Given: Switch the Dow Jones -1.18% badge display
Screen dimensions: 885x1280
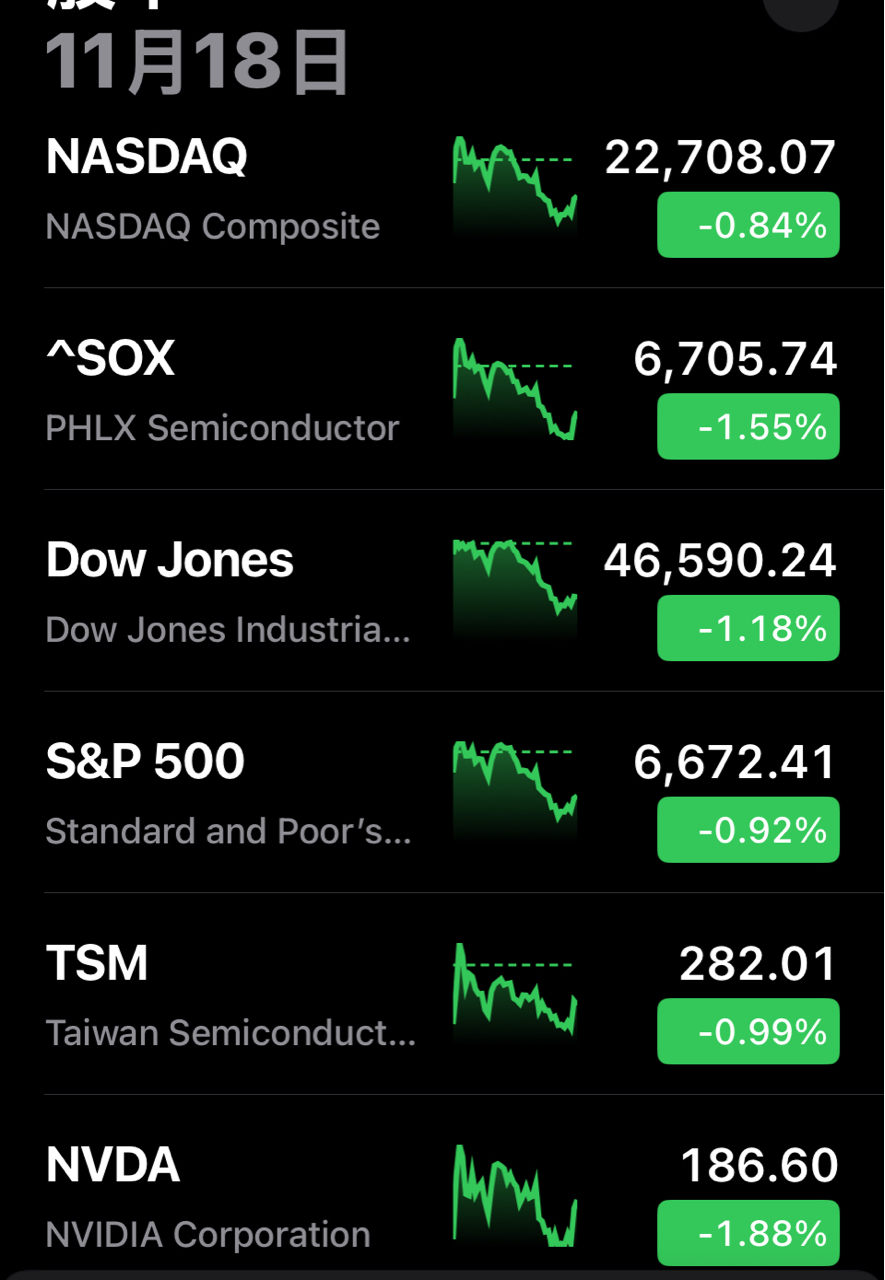Looking at the screenshot, I should (x=748, y=629).
